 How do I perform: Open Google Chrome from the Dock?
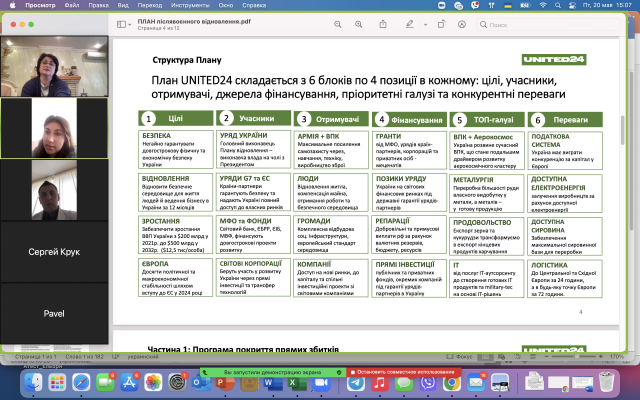[452, 383]
